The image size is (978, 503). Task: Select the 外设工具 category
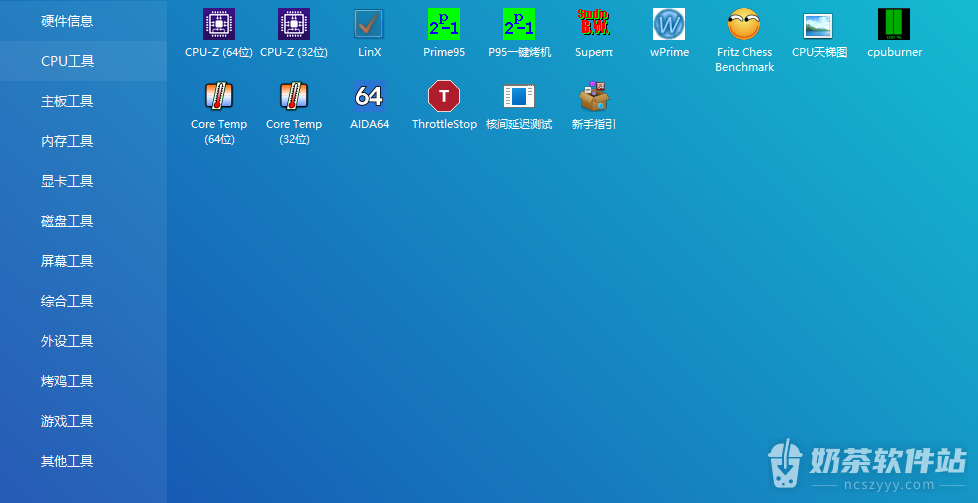pyautogui.click(x=84, y=341)
